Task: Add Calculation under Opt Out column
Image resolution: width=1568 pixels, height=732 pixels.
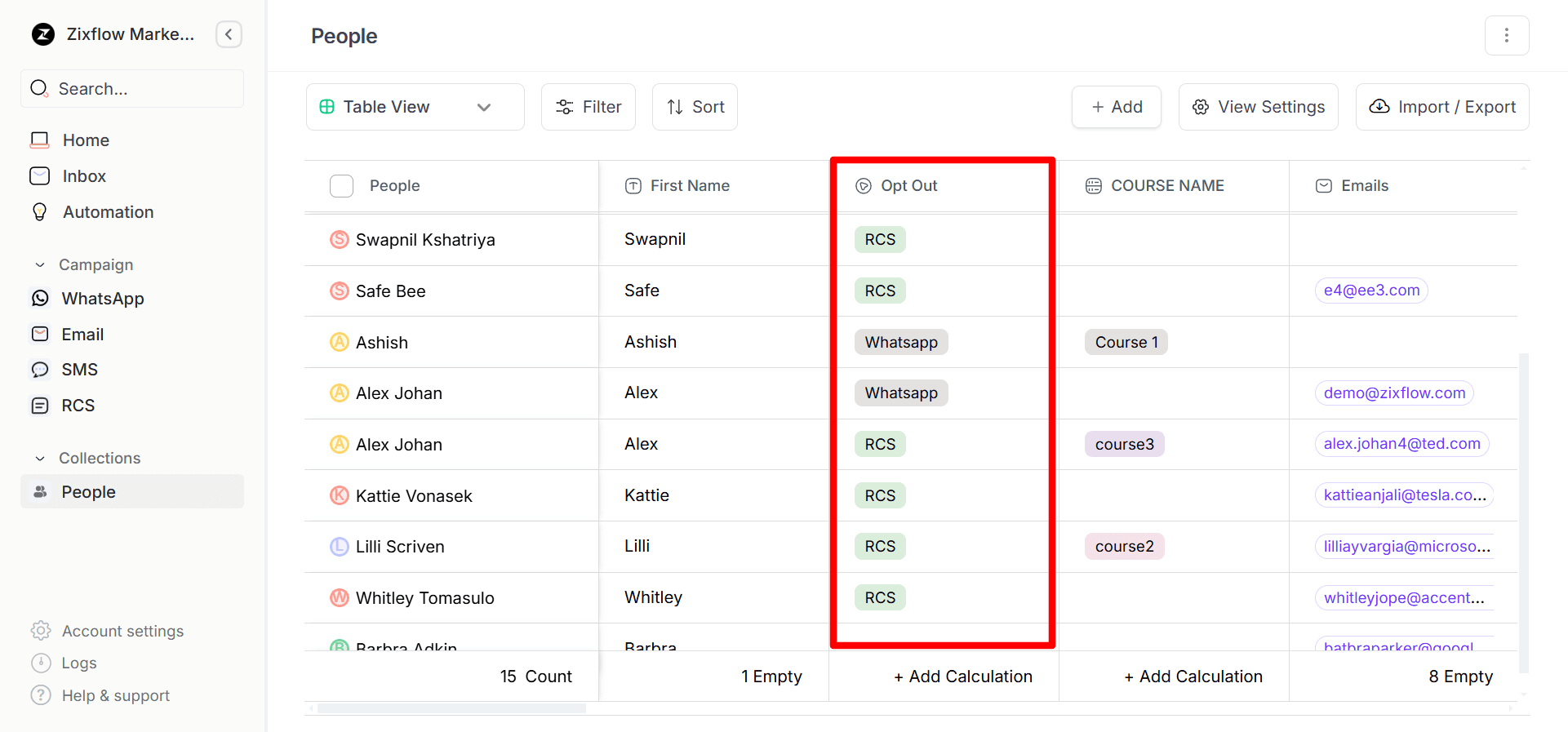Action: [x=962, y=677]
